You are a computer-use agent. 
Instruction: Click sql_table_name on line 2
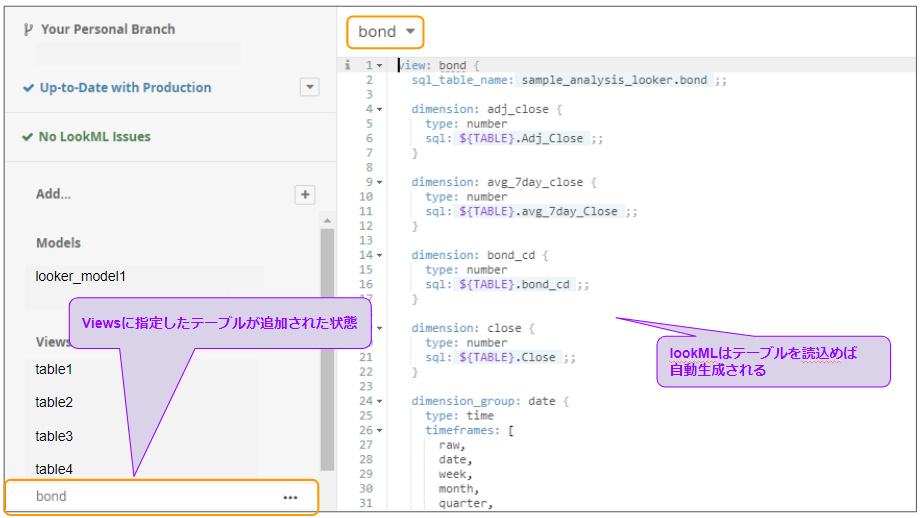click(462, 80)
